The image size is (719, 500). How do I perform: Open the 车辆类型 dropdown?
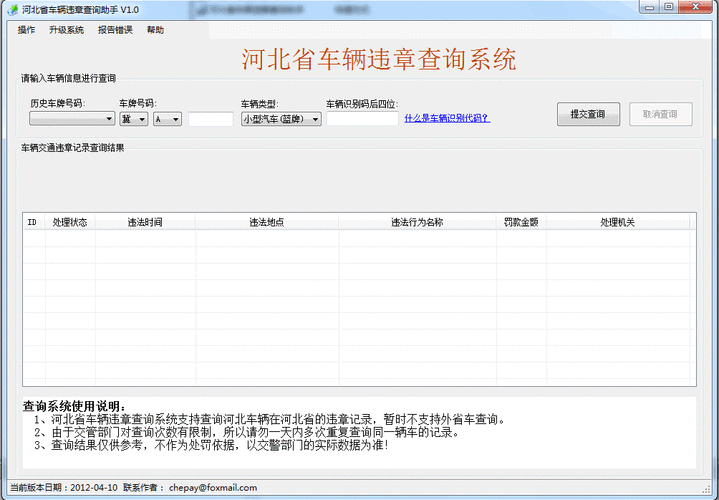click(x=281, y=119)
